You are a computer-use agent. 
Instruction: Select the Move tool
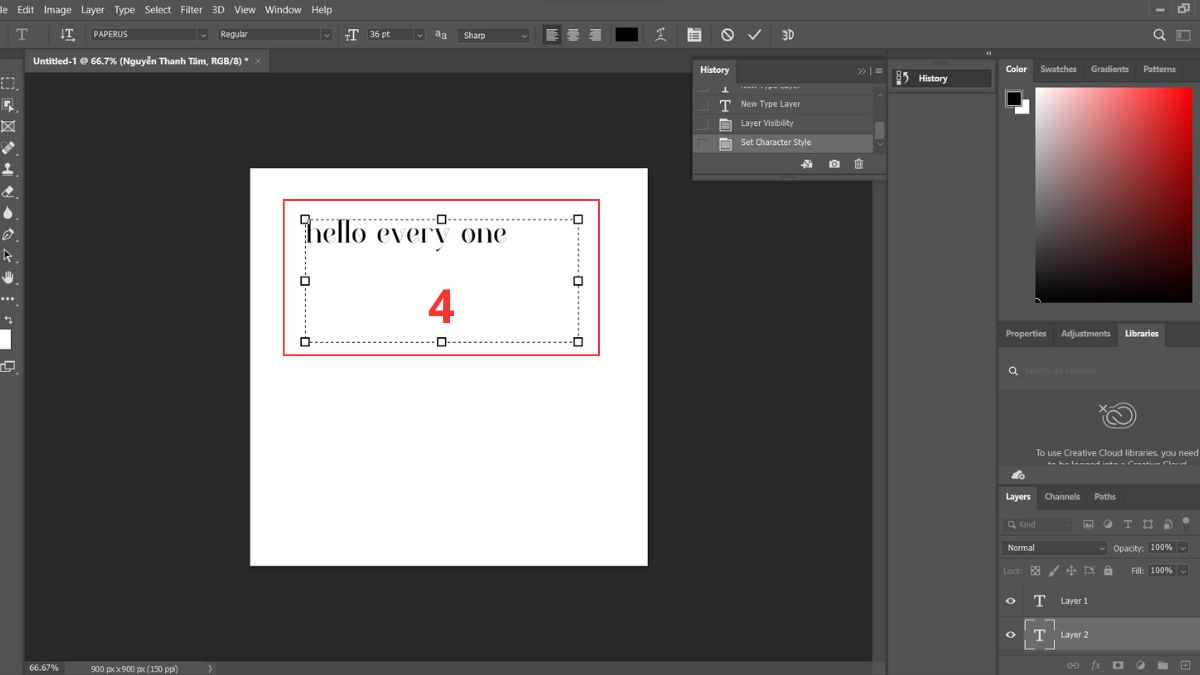pos(10,106)
